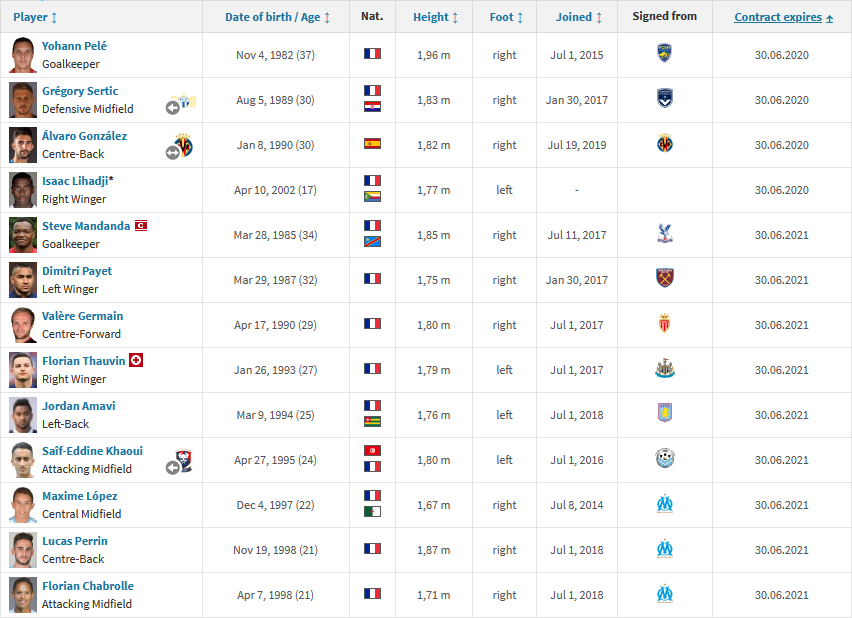Click Florian Chabrolle's player photo

pyautogui.click(x=23, y=595)
